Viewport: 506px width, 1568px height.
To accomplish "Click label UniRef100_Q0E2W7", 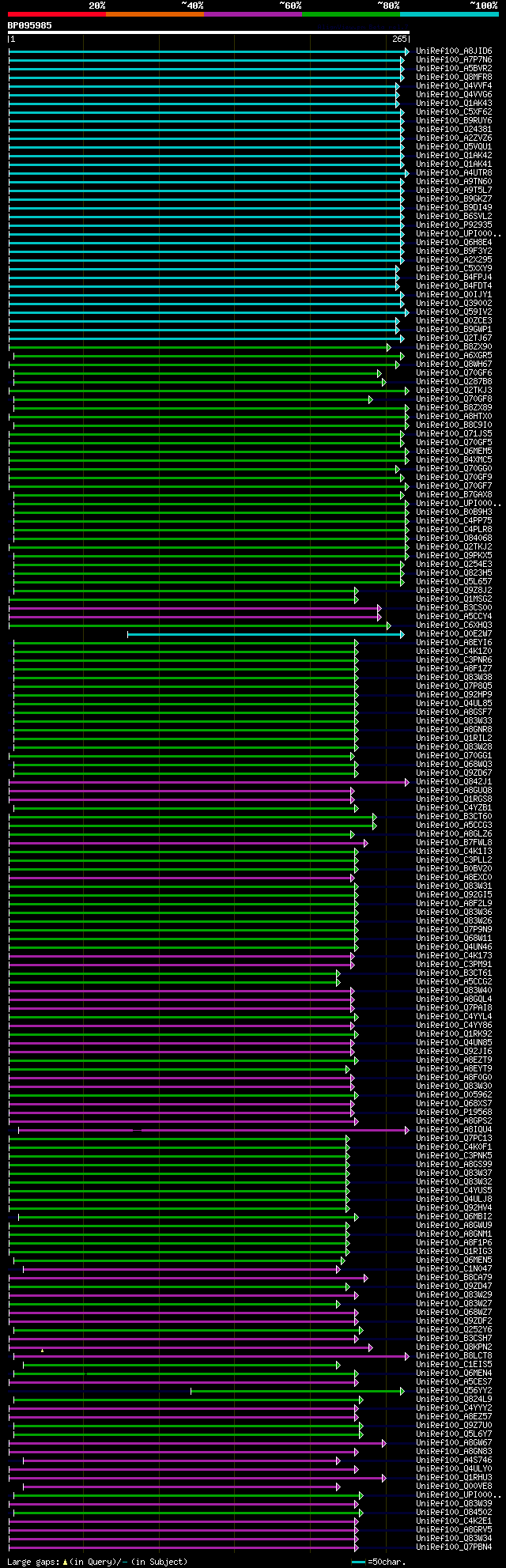I will click(454, 634).
